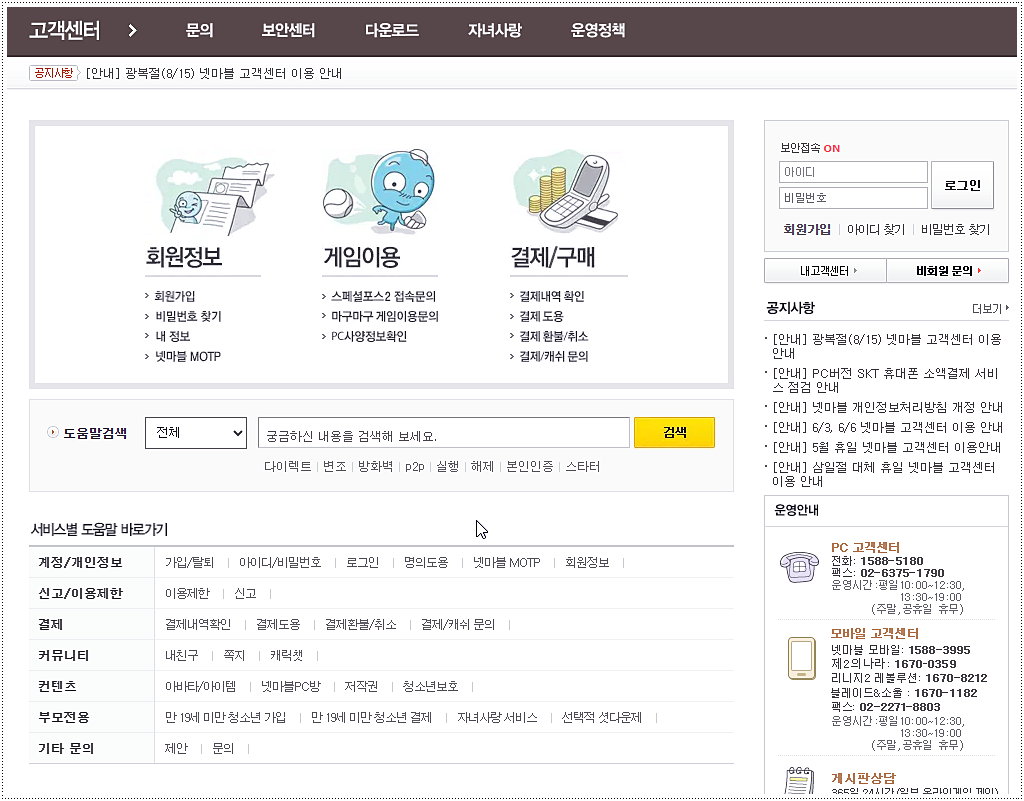Click 비밀번호 찾기 link under login box
Screen dimensions: 1024x801
[955, 229]
